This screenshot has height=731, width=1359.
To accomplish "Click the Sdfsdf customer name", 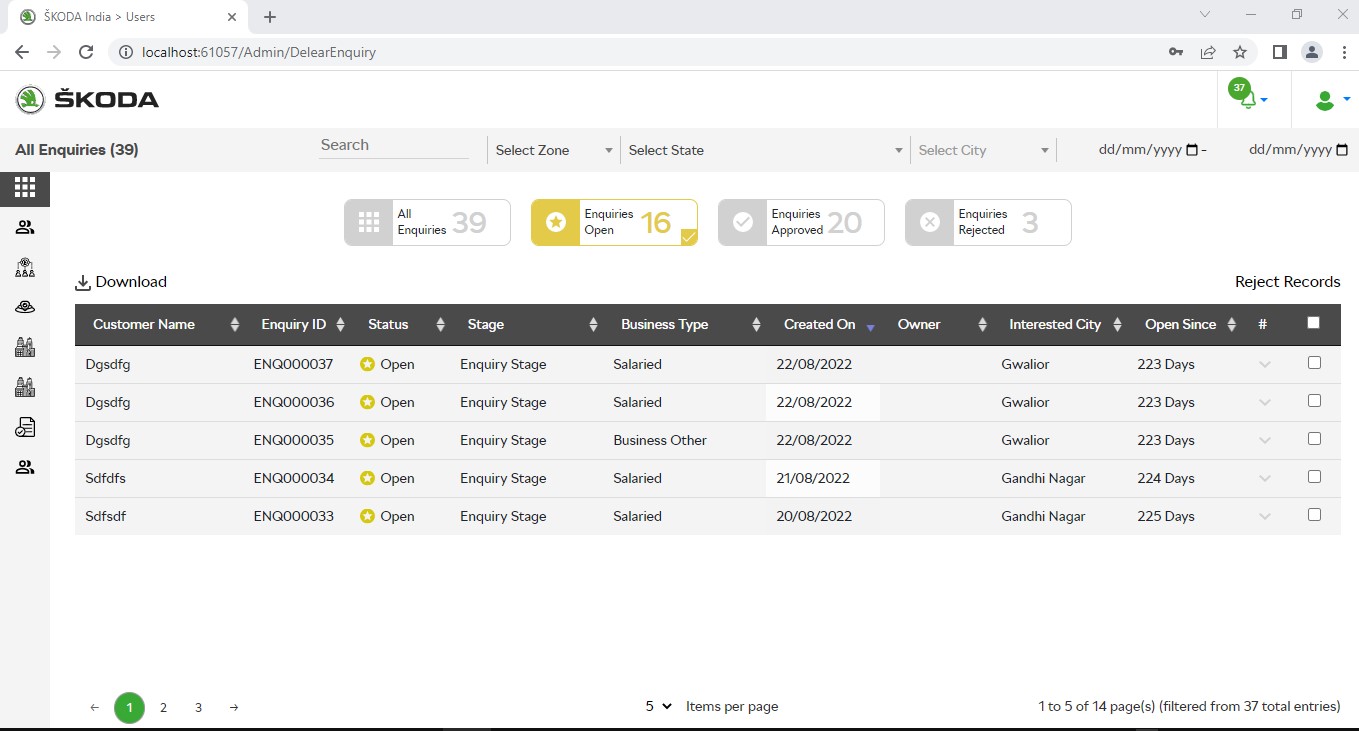I will [x=106, y=516].
